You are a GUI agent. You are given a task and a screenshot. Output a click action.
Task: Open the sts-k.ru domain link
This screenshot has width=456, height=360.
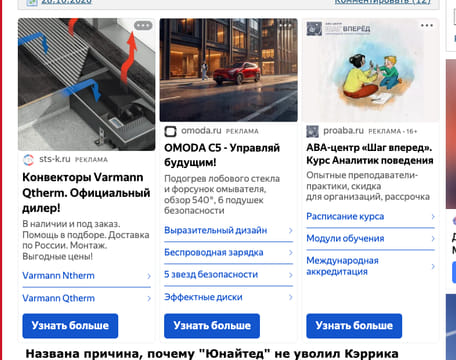[55, 159]
